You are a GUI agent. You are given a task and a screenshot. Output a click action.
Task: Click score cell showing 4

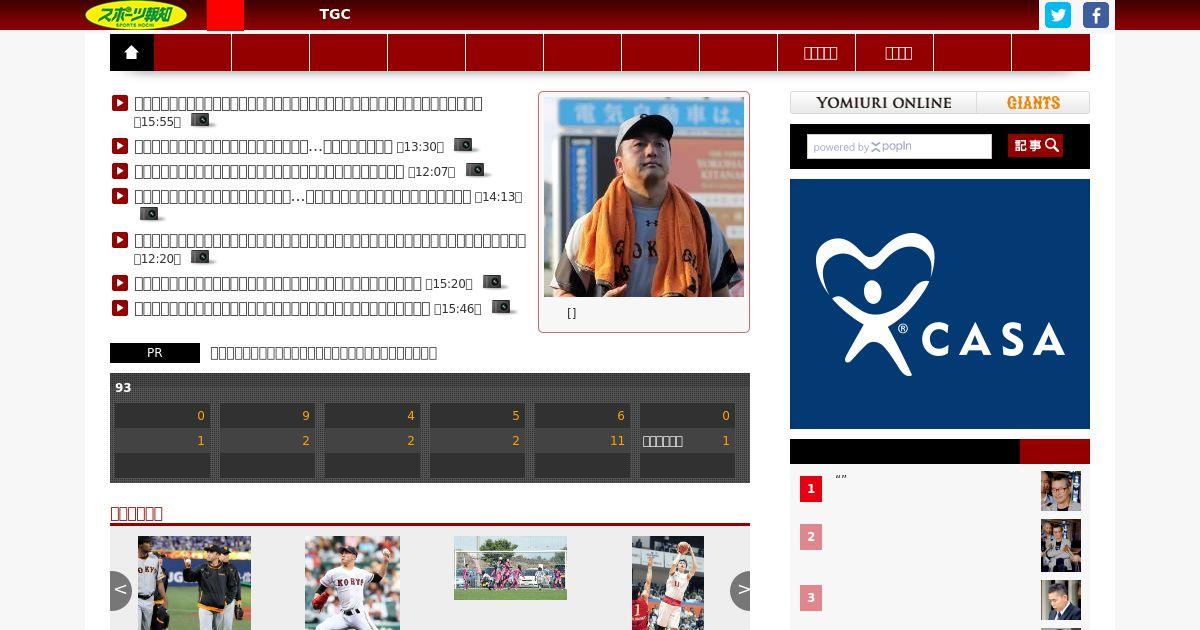pyautogui.click(x=372, y=416)
